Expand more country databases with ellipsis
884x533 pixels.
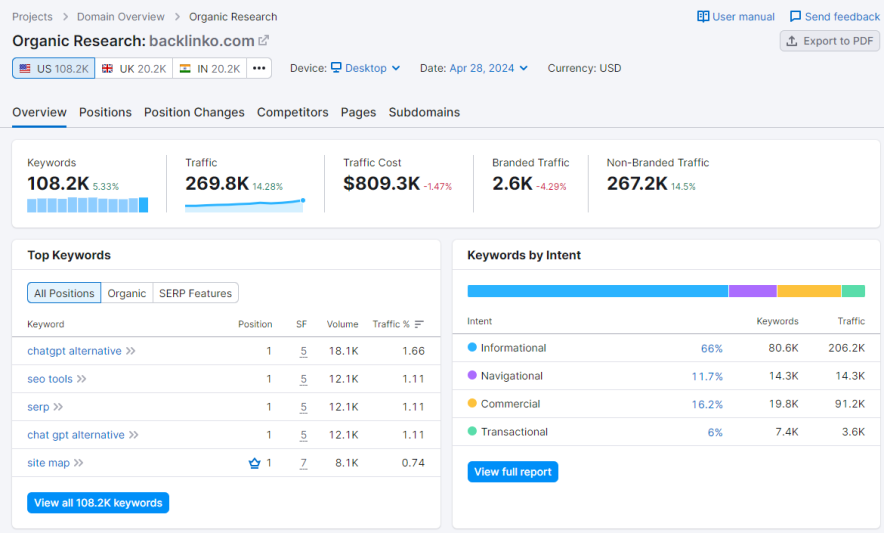click(x=259, y=68)
